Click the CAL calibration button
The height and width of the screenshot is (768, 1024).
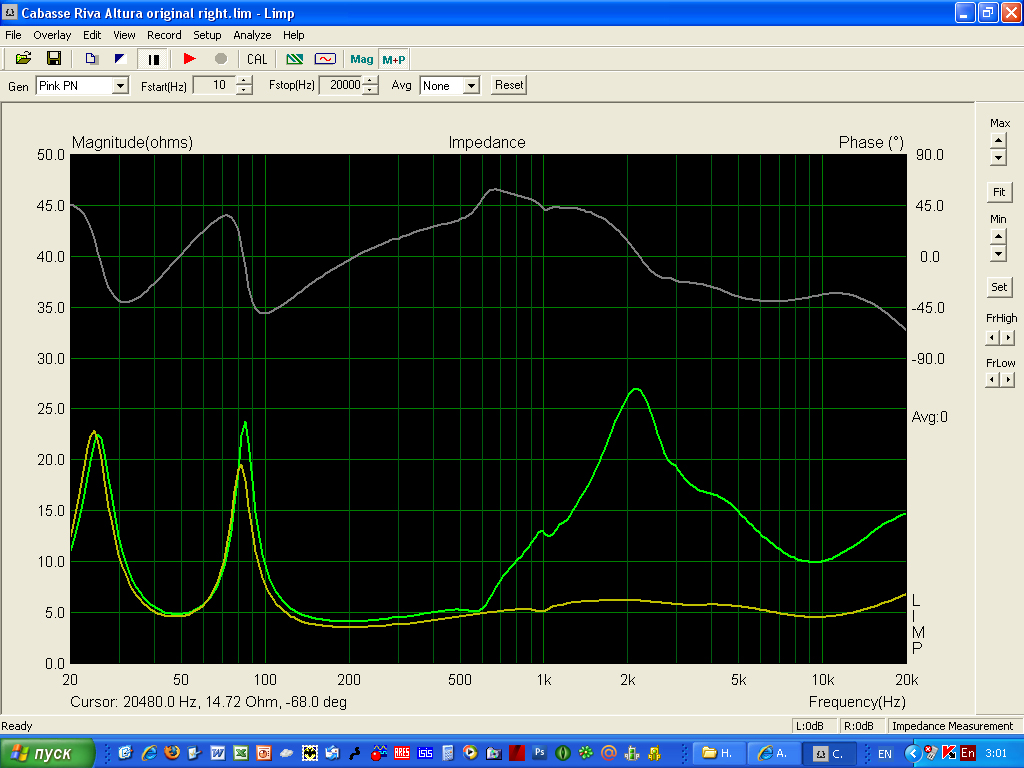257,59
